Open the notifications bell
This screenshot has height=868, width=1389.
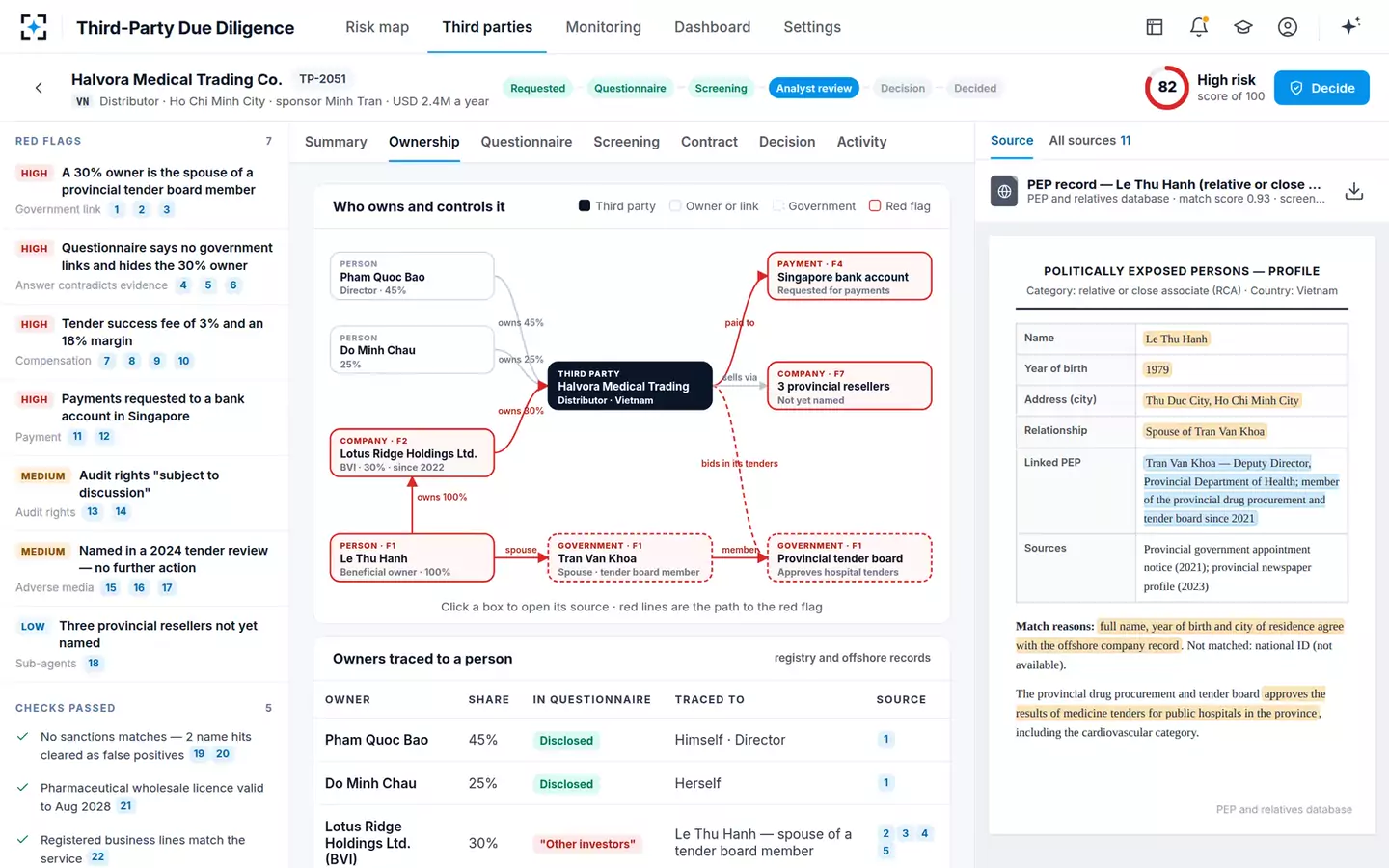1199,27
